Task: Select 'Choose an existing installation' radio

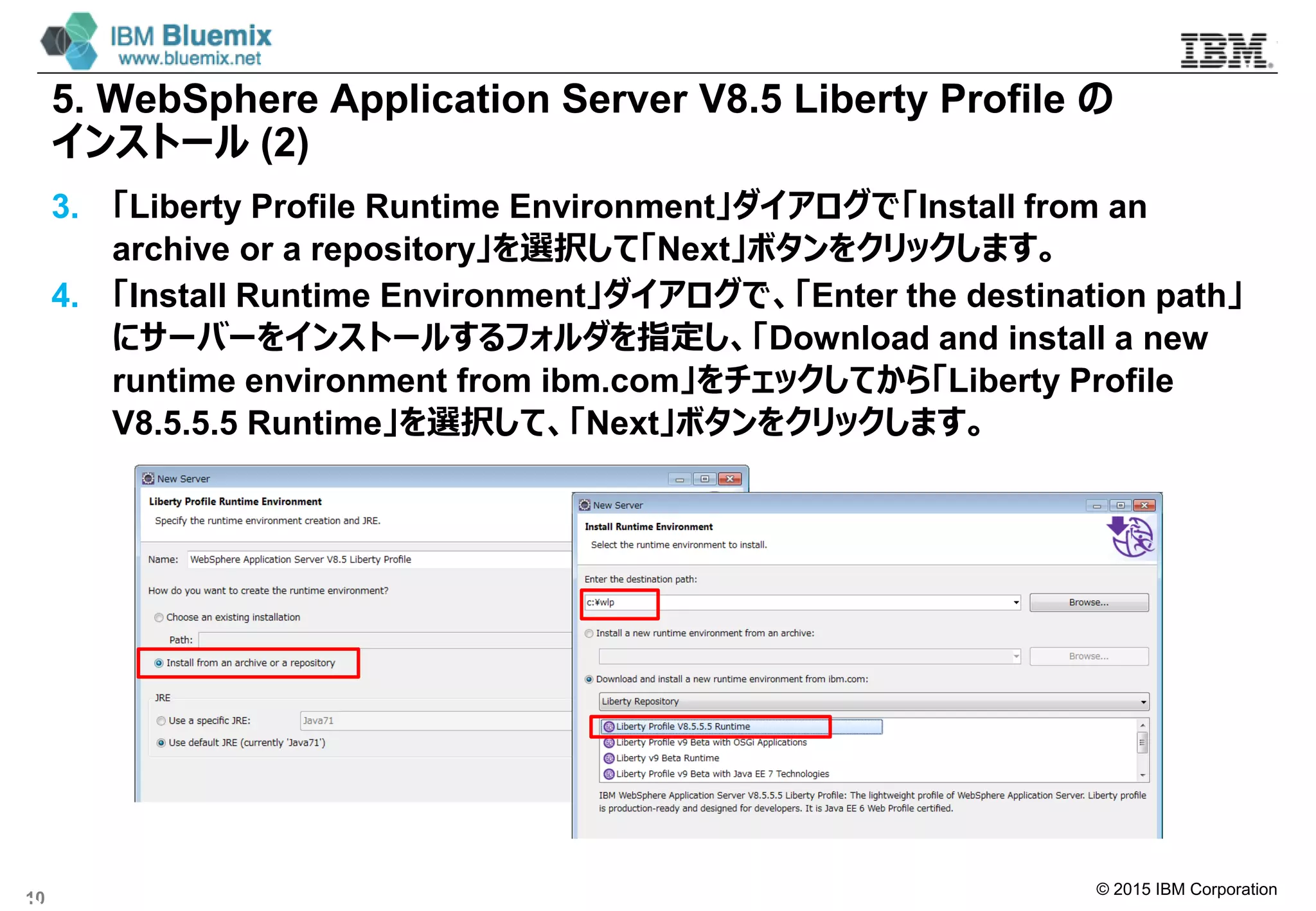Action: click(x=159, y=617)
